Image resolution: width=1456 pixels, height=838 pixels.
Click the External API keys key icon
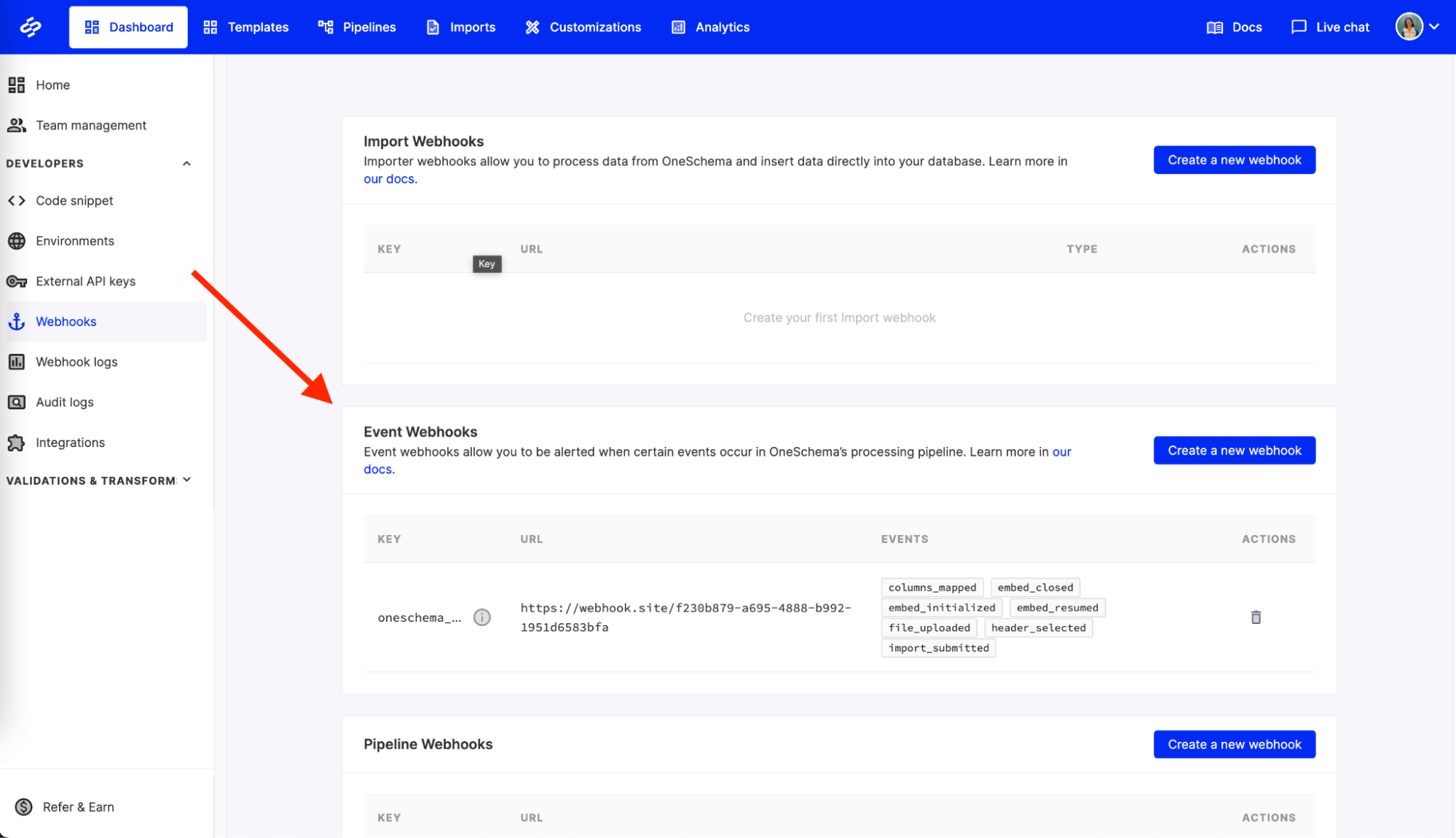pos(17,282)
